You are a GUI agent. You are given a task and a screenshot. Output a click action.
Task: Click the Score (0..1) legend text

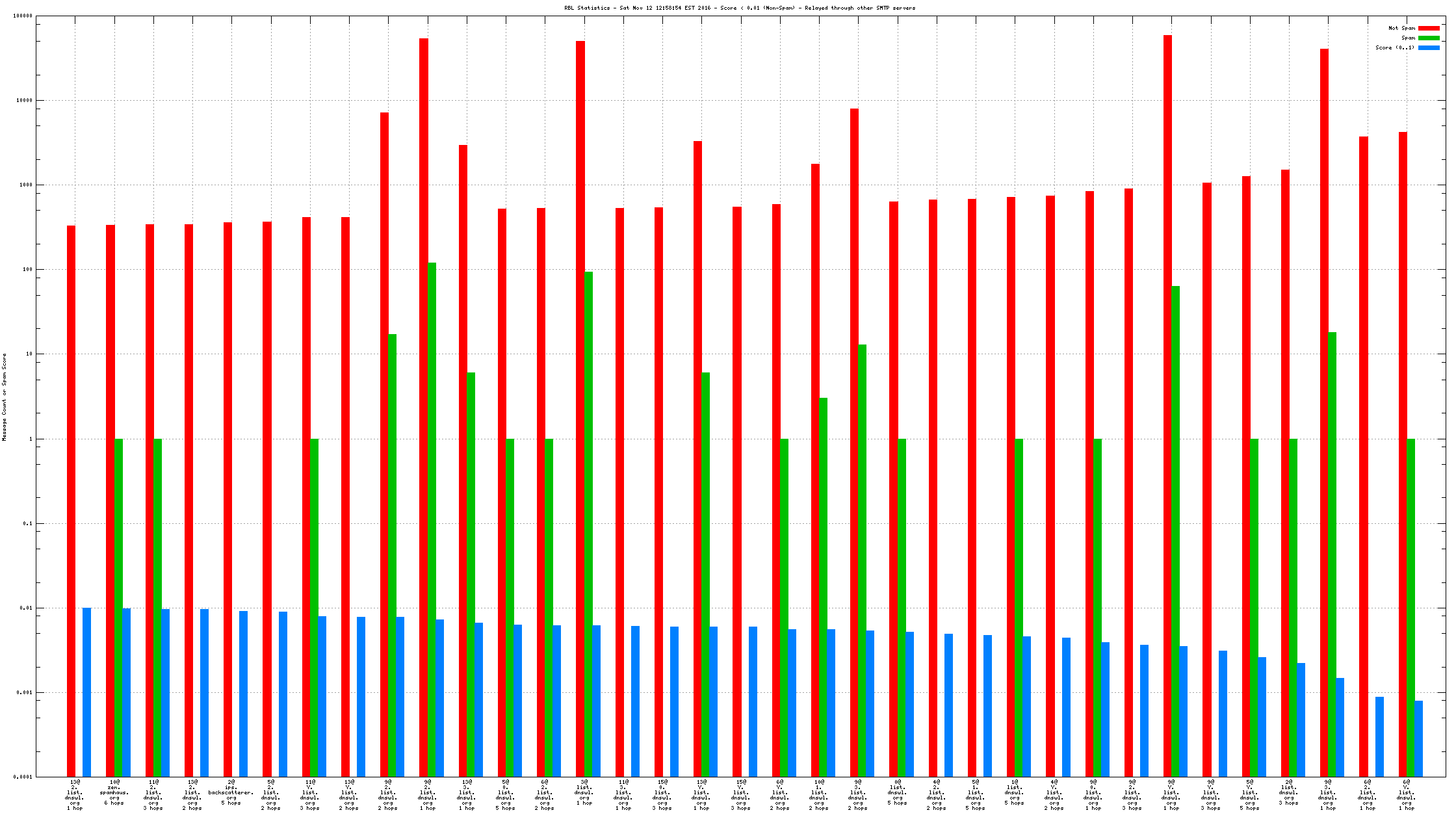point(1395,47)
